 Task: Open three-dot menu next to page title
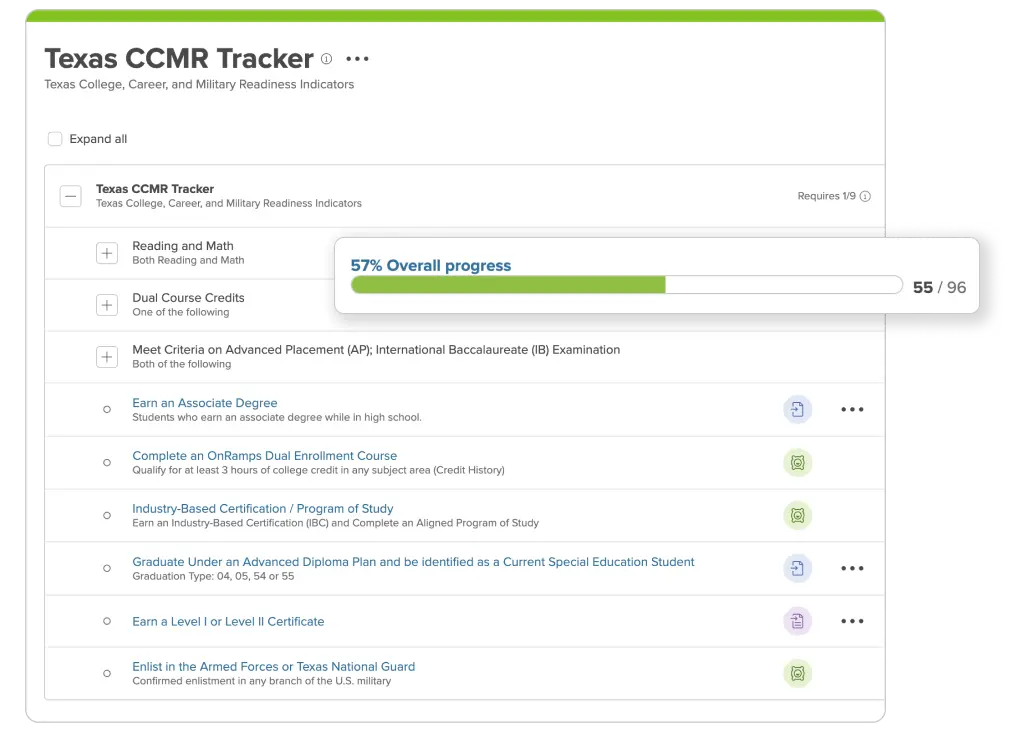(357, 59)
